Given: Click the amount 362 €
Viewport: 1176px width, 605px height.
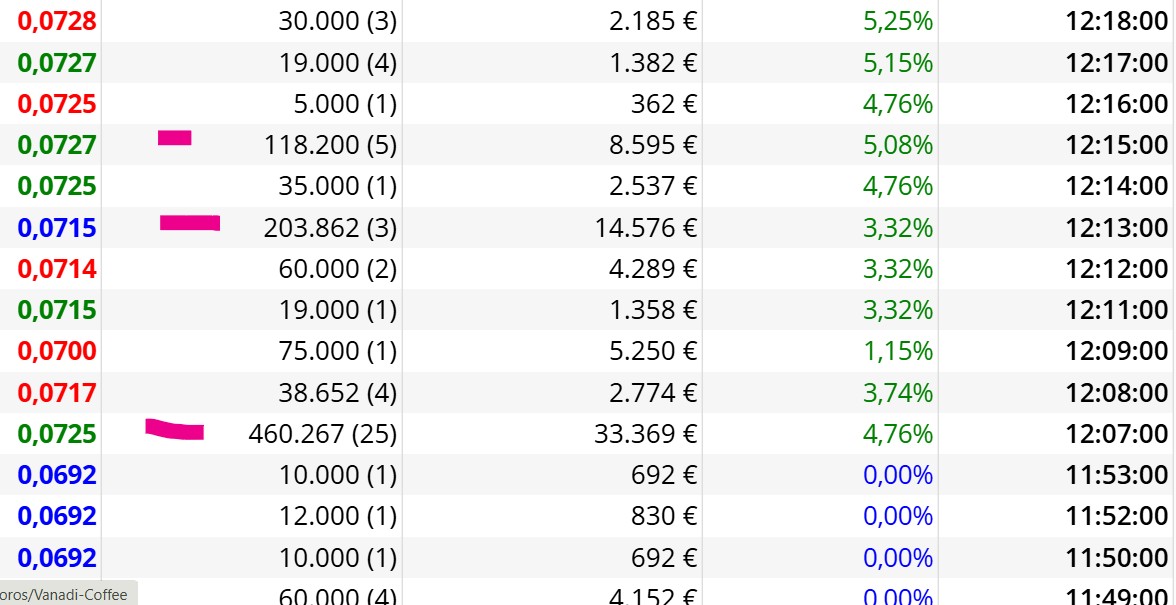Looking at the screenshot, I should (x=664, y=103).
